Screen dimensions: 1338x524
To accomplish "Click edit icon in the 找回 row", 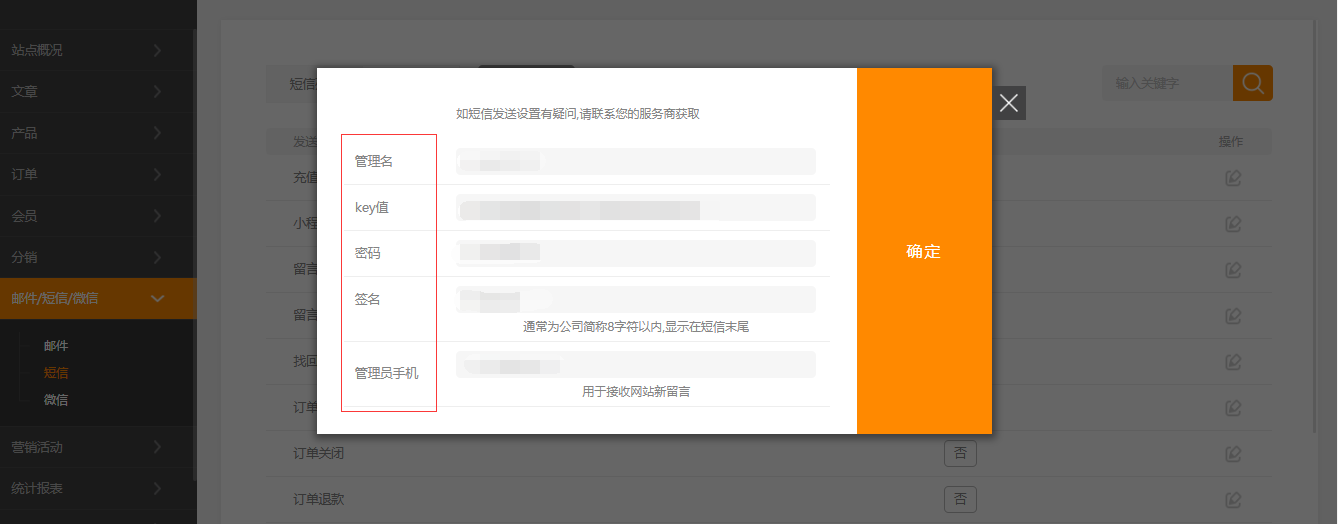I will [x=1233, y=362].
